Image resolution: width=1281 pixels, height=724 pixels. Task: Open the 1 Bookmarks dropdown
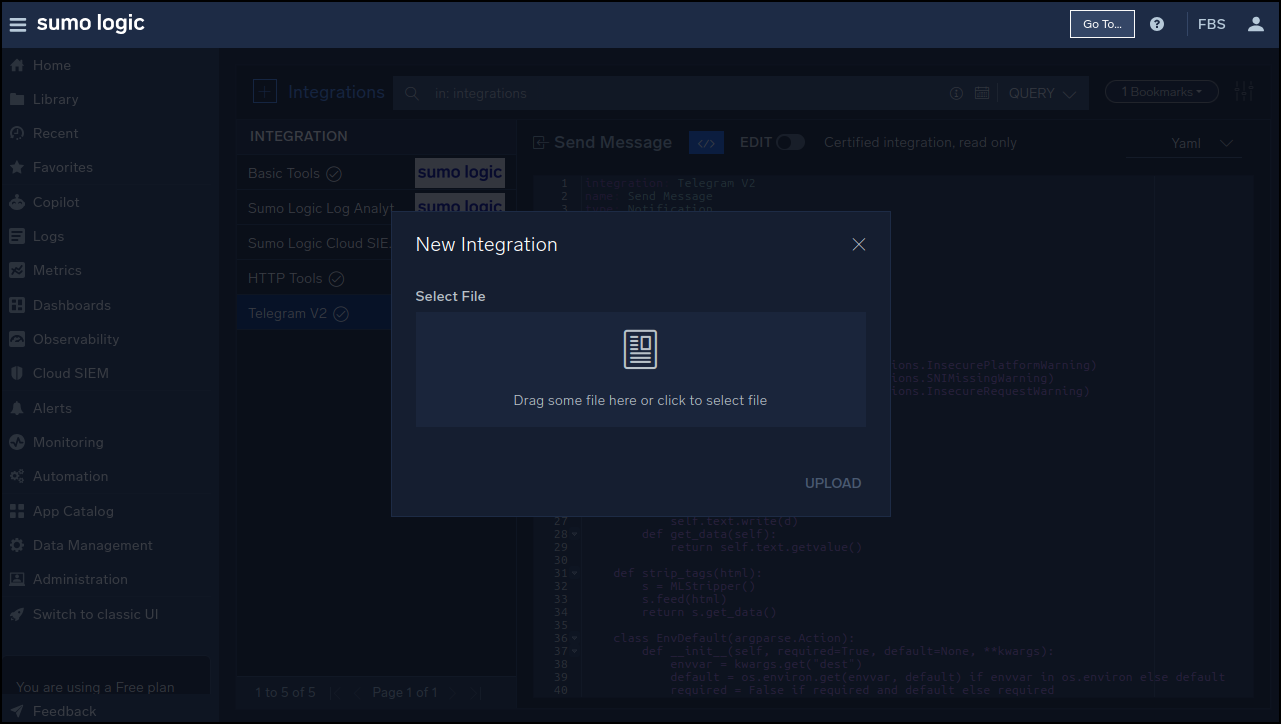point(1161,92)
